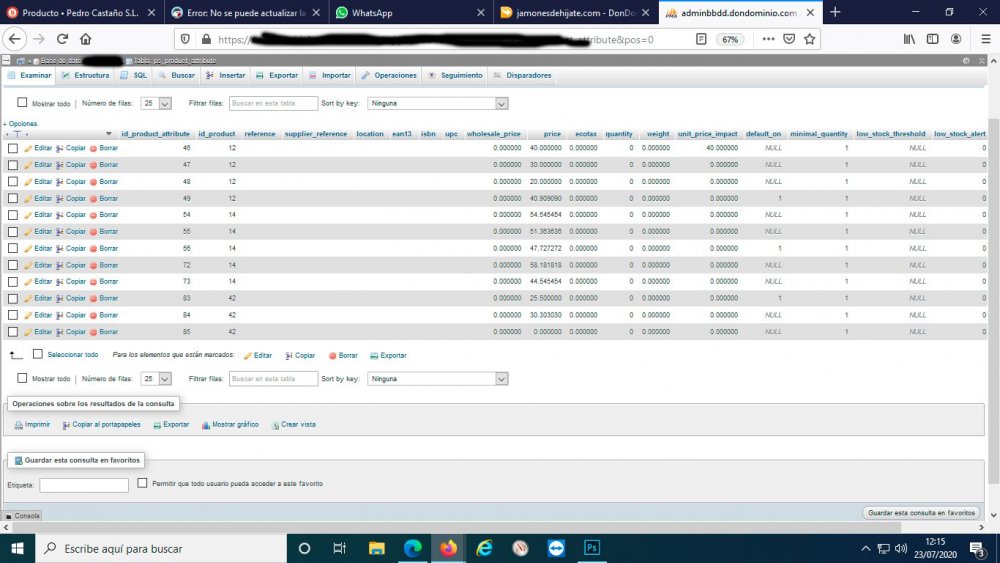Select row with id_product_attribute 72

click(13, 265)
